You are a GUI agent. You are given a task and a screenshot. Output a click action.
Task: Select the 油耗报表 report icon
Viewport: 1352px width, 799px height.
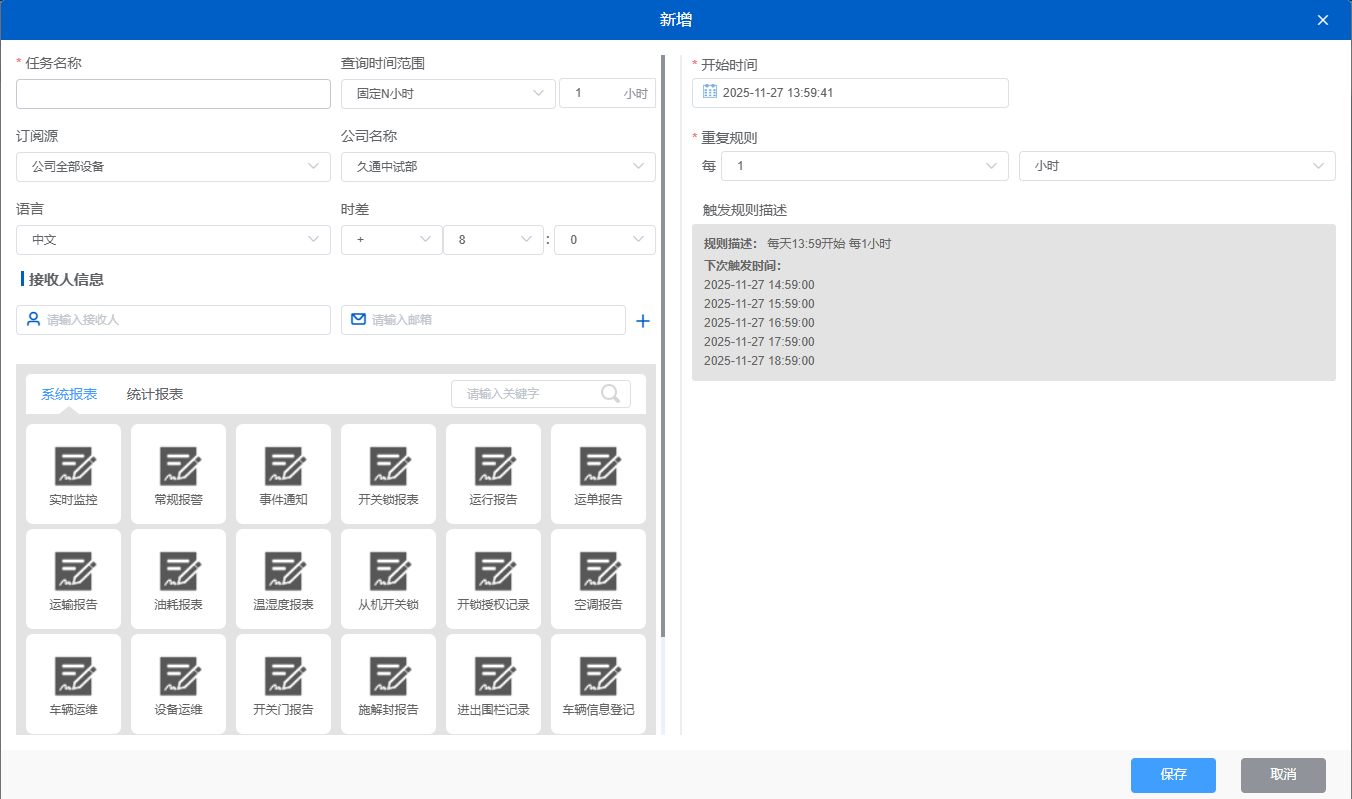coord(178,573)
